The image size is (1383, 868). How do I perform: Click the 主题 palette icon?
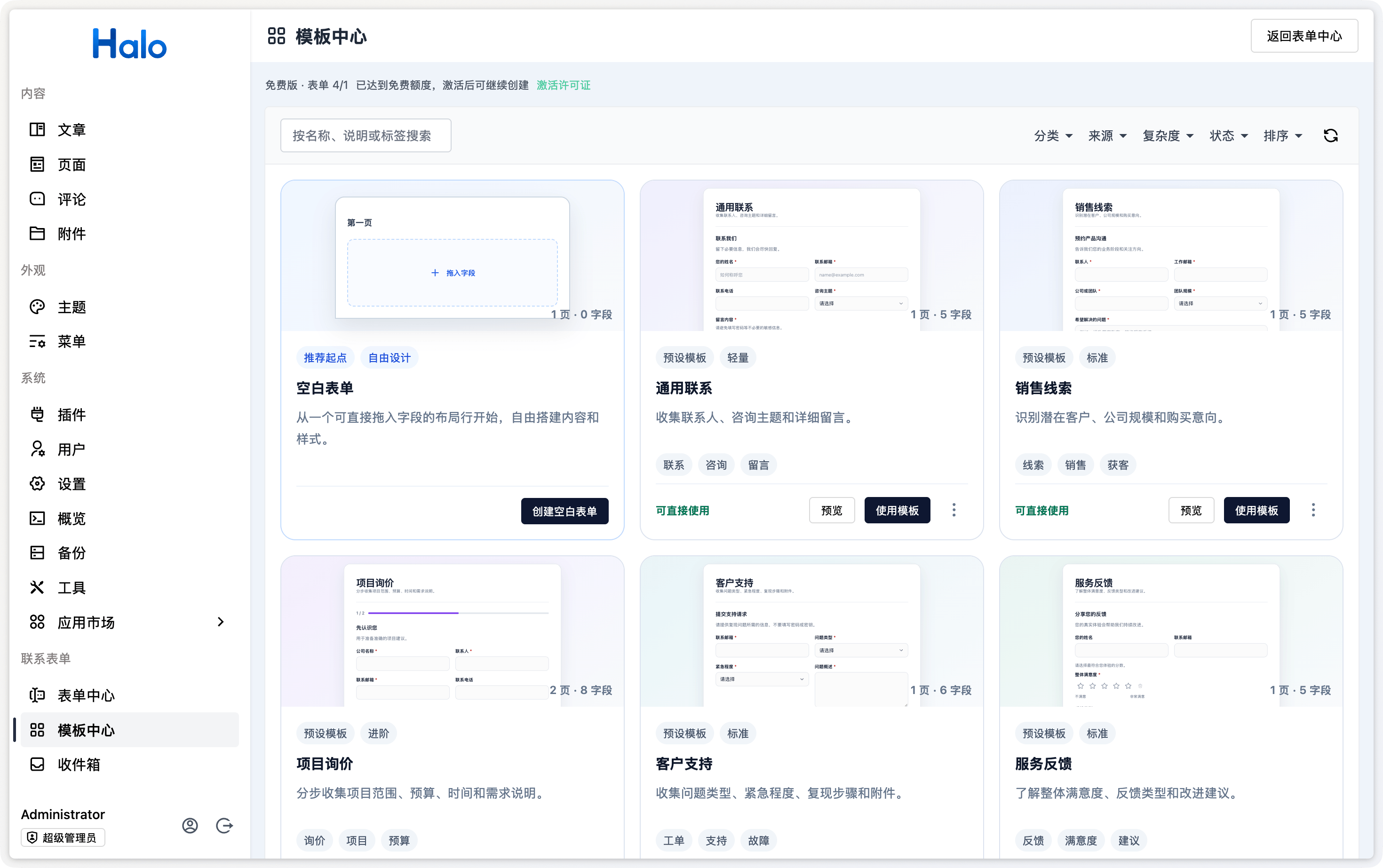tap(37, 307)
